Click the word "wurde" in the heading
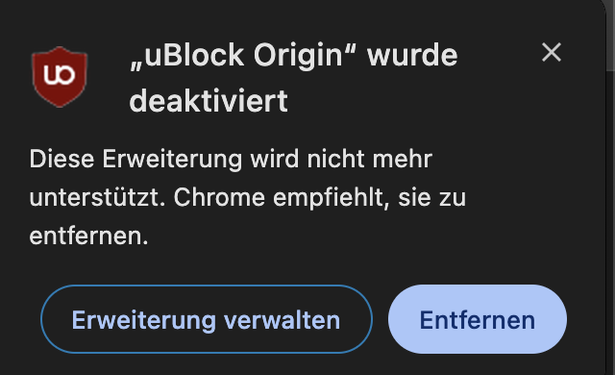The height and width of the screenshot is (375, 615). coord(412,55)
